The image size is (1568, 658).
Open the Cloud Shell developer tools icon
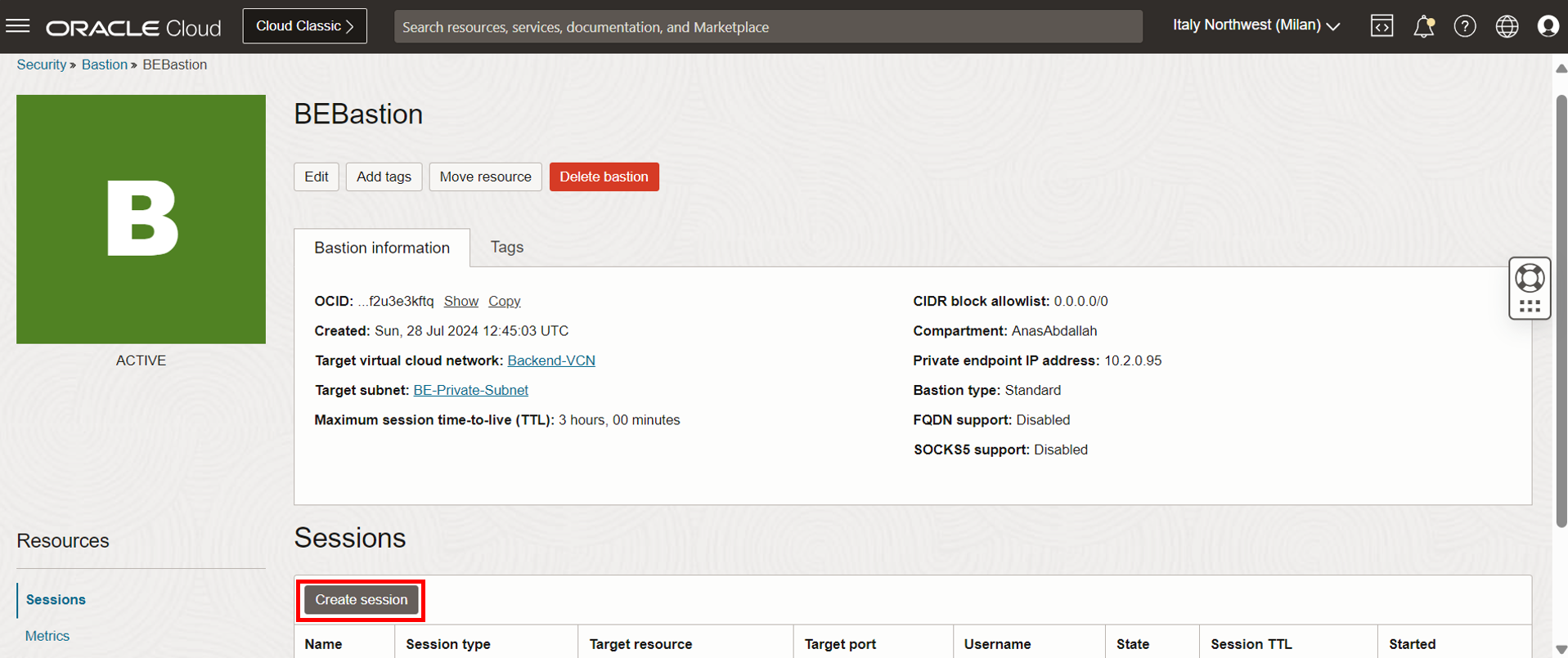click(1382, 26)
